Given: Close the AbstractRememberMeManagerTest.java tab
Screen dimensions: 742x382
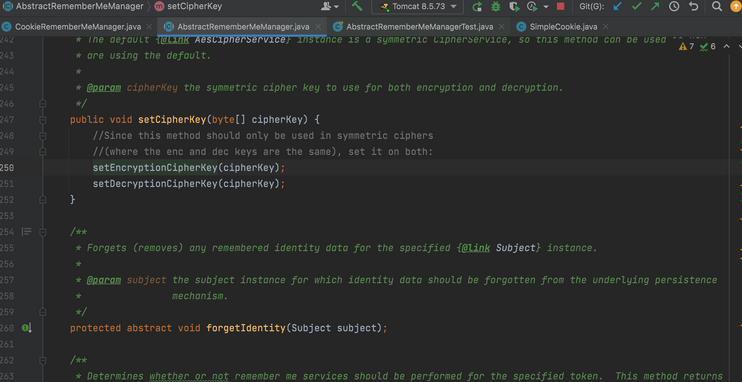Looking at the screenshot, I should (x=502, y=27).
